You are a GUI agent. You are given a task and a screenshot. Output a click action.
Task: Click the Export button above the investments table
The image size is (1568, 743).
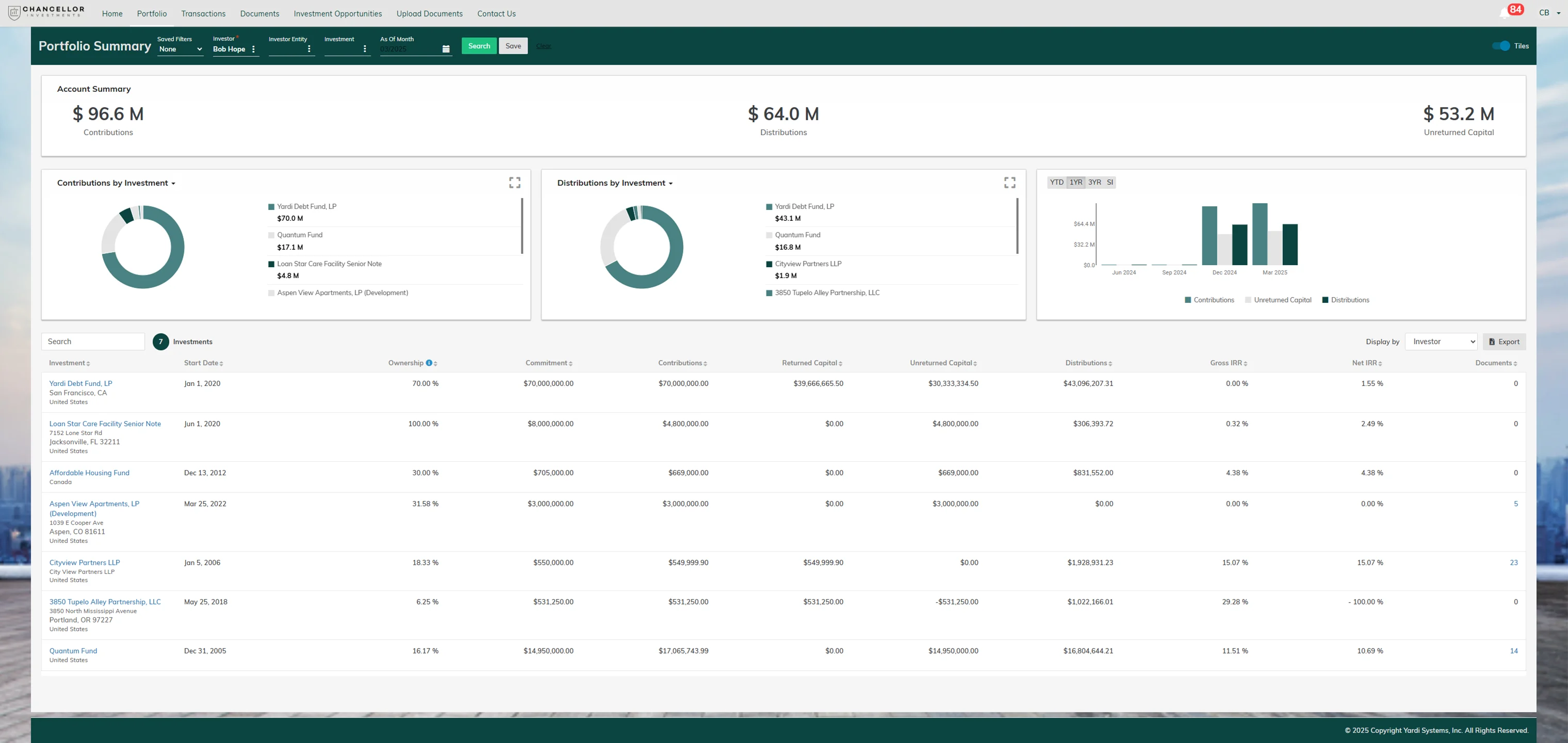(x=1504, y=341)
